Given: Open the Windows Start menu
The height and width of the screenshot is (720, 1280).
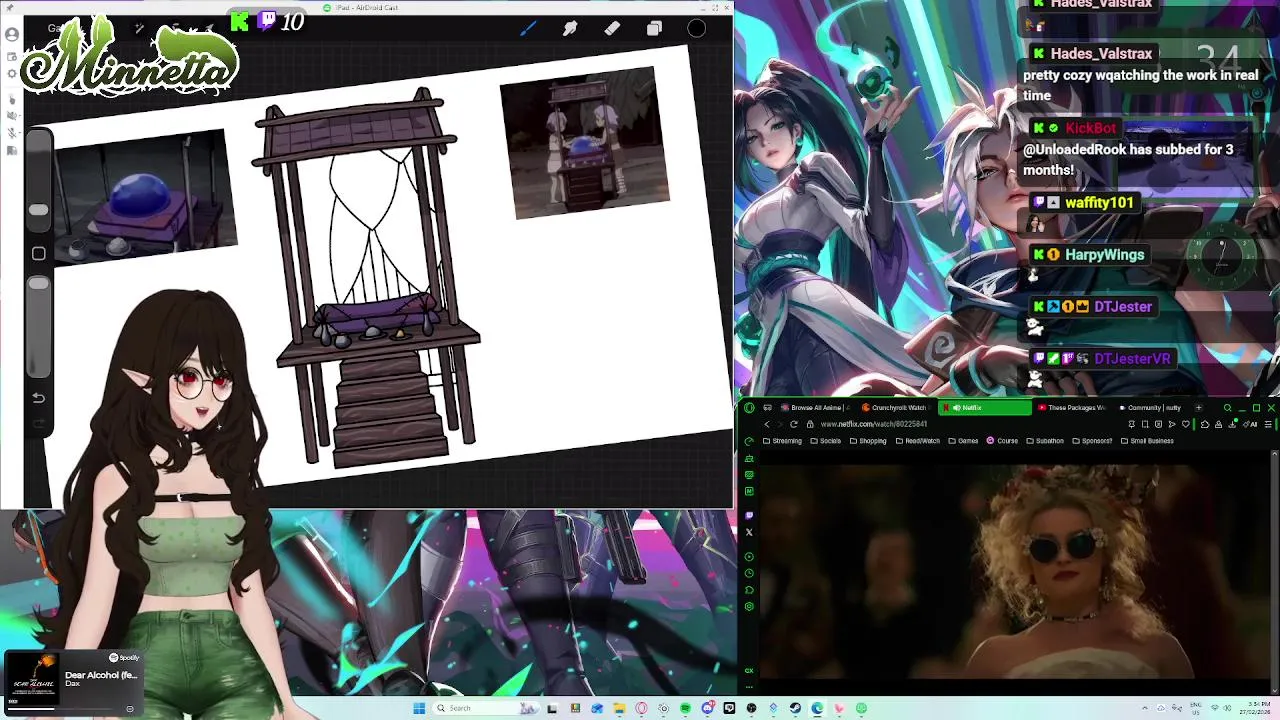Looking at the screenshot, I should pyautogui.click(x=419, y=708).
